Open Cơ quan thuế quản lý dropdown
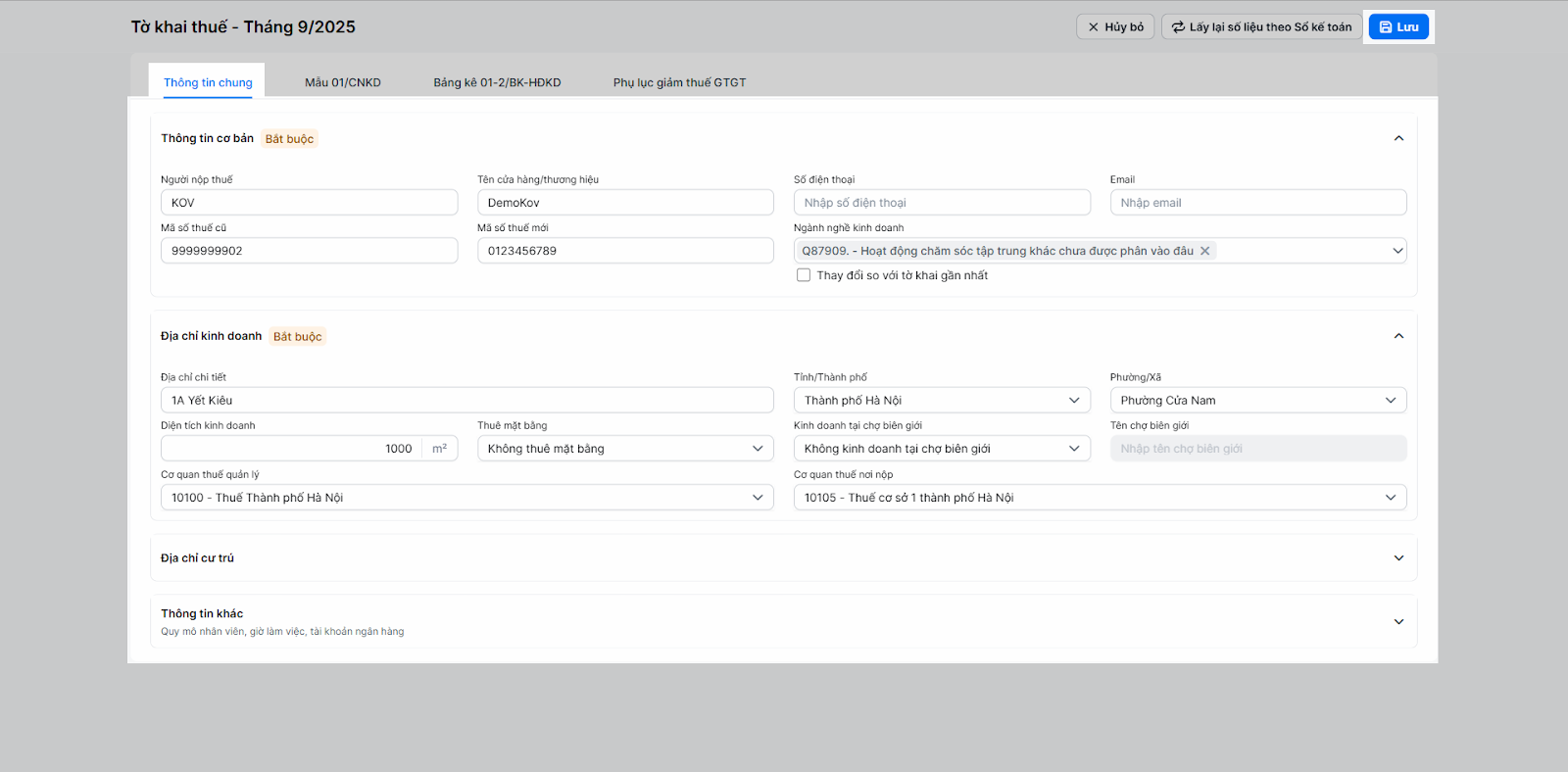This screenshot has height=772, width=1568. tap(466, 498)
